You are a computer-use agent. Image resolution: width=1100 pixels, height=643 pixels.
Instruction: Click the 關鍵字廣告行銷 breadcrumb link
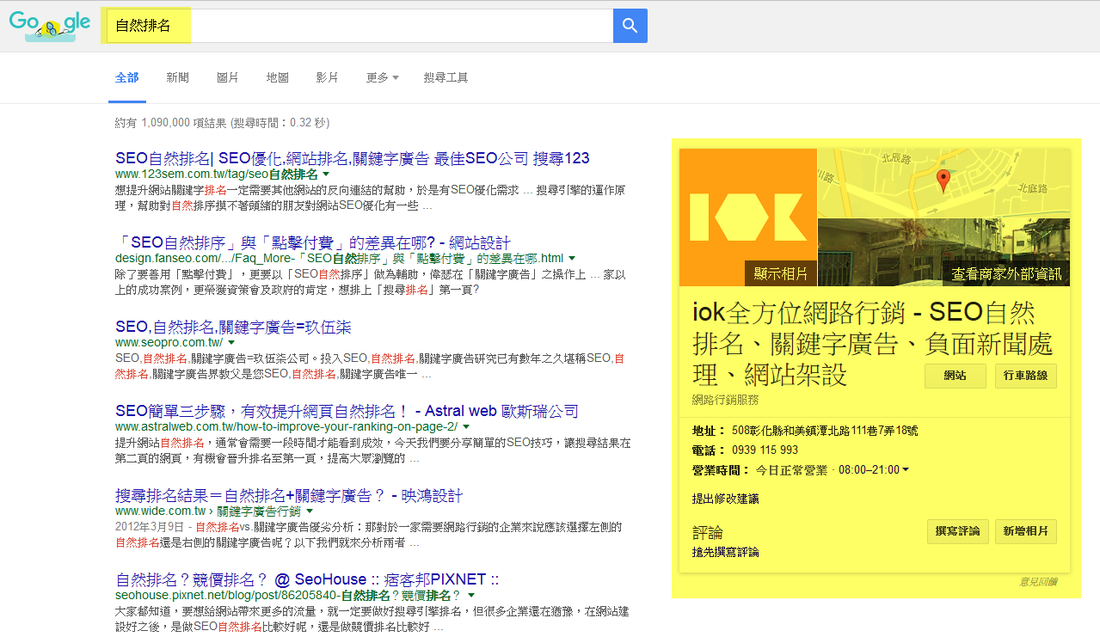point(258,512)
